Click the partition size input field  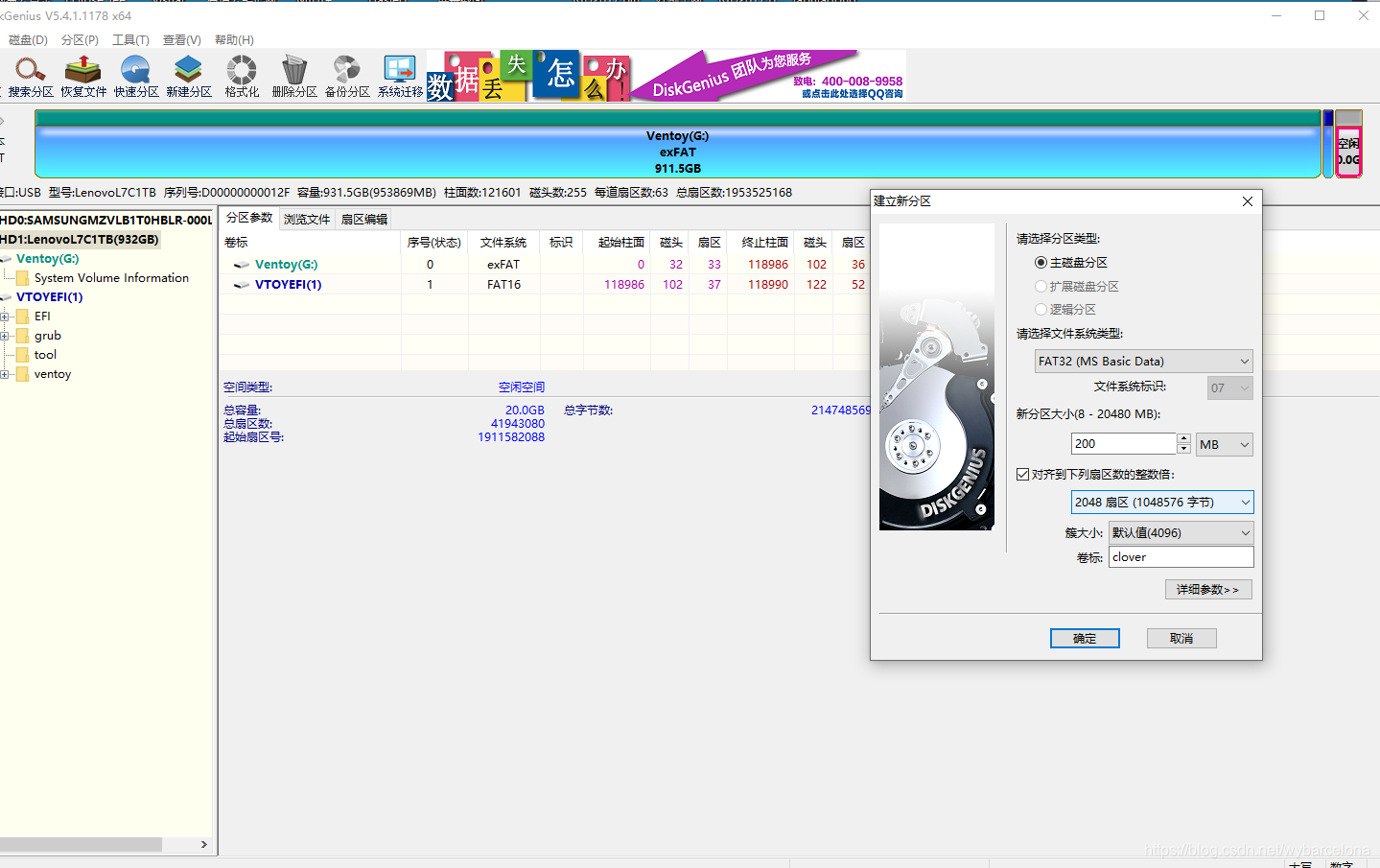tap(1123, 444)
